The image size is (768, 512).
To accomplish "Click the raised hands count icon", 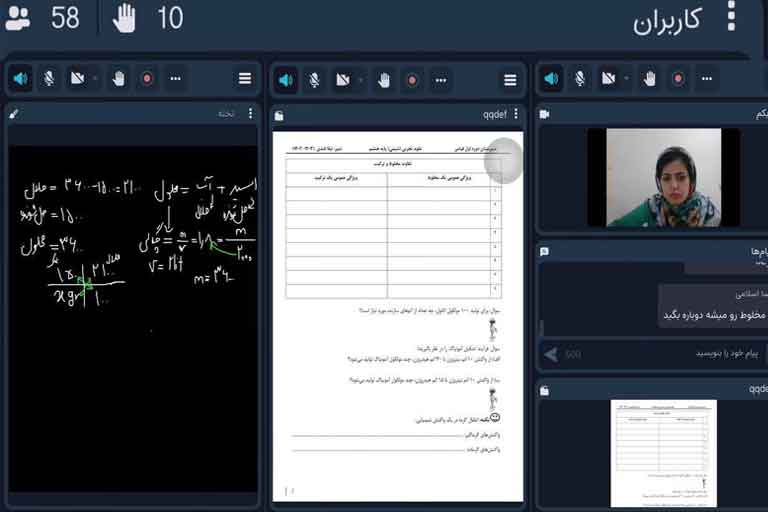I will pos(124,18).
